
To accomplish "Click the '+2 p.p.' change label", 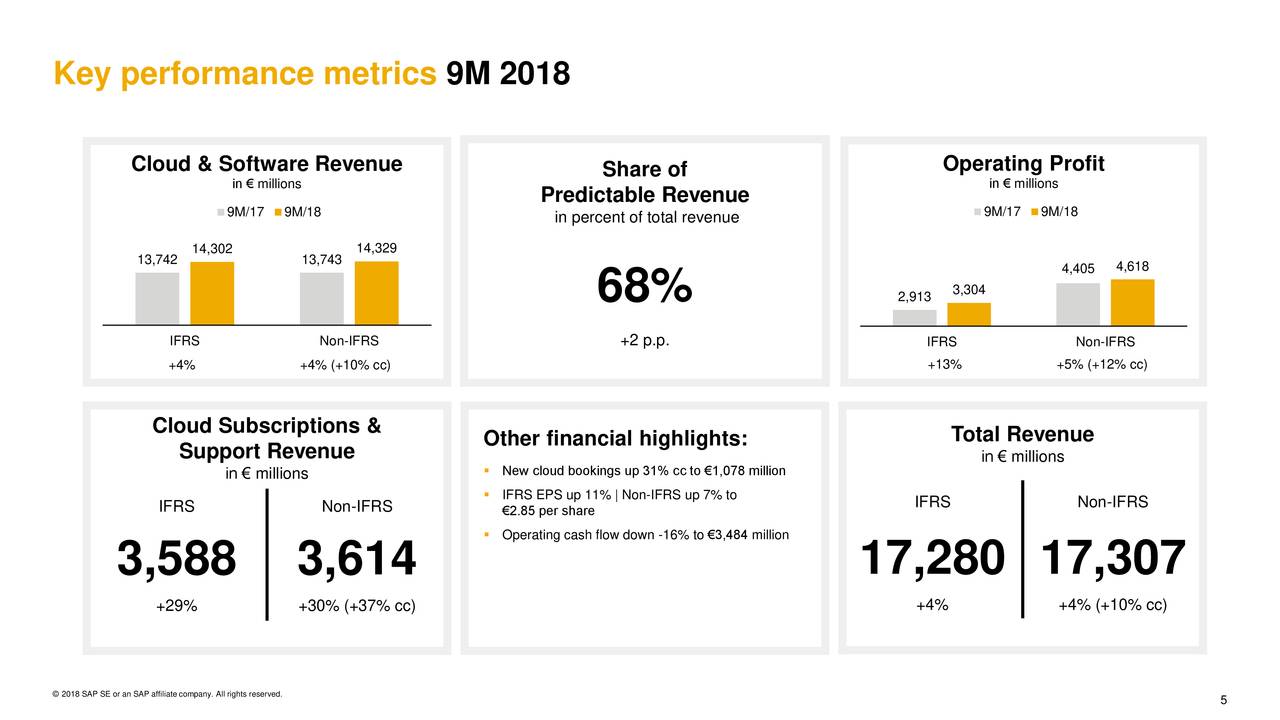I will pos(644,341).
